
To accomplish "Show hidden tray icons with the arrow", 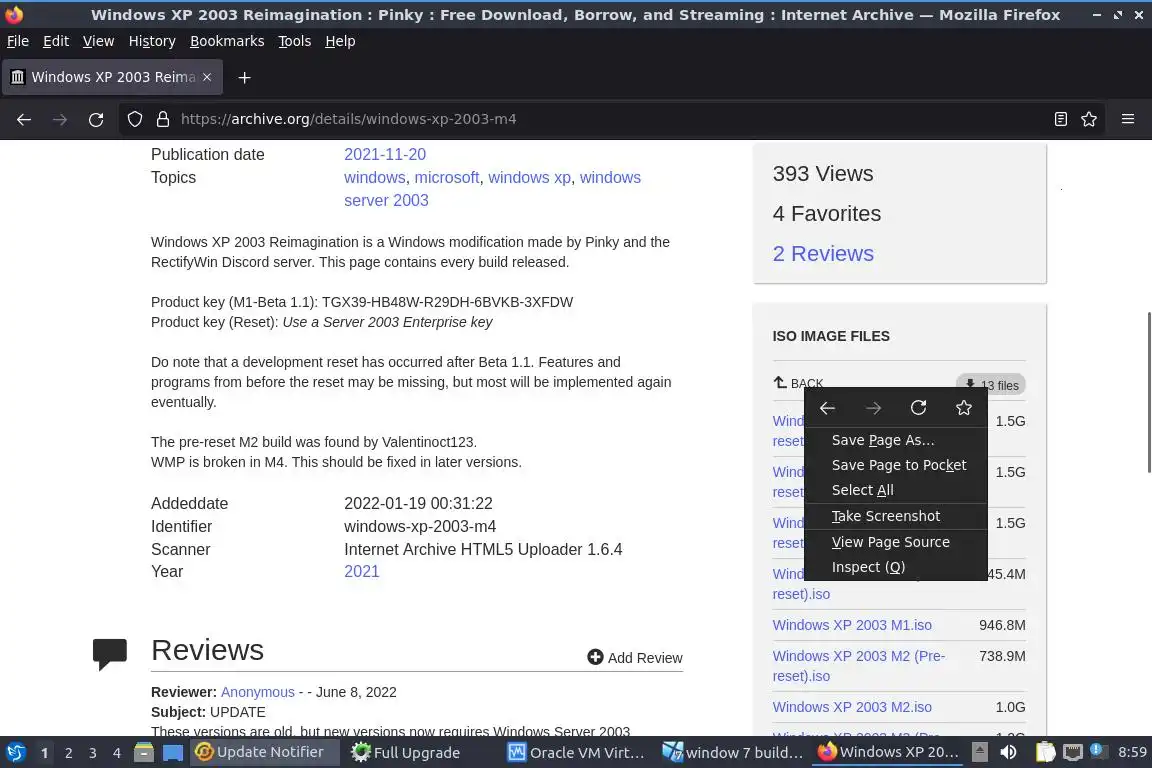I will [979, 752].
